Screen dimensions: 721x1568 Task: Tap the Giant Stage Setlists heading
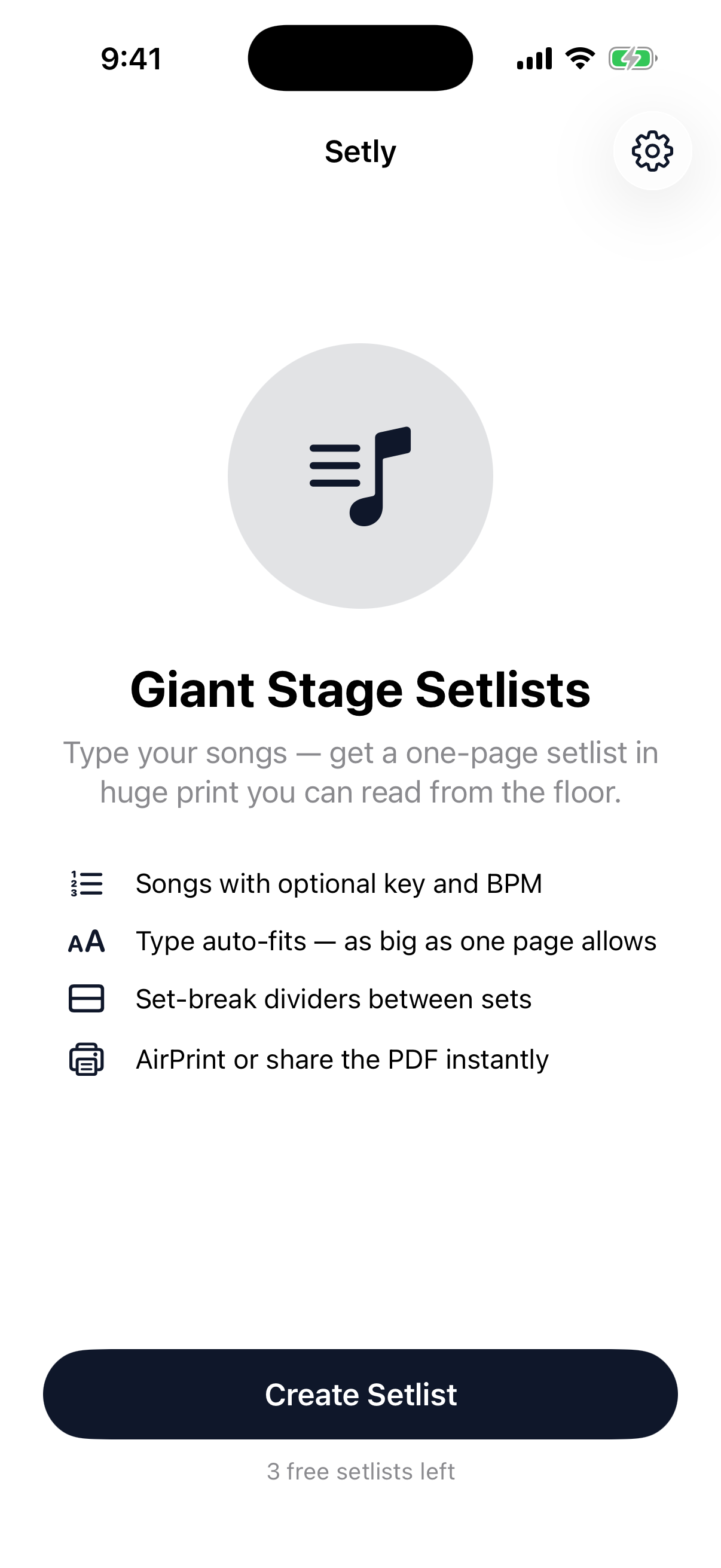pyautogui.click(x=360, y=690)
